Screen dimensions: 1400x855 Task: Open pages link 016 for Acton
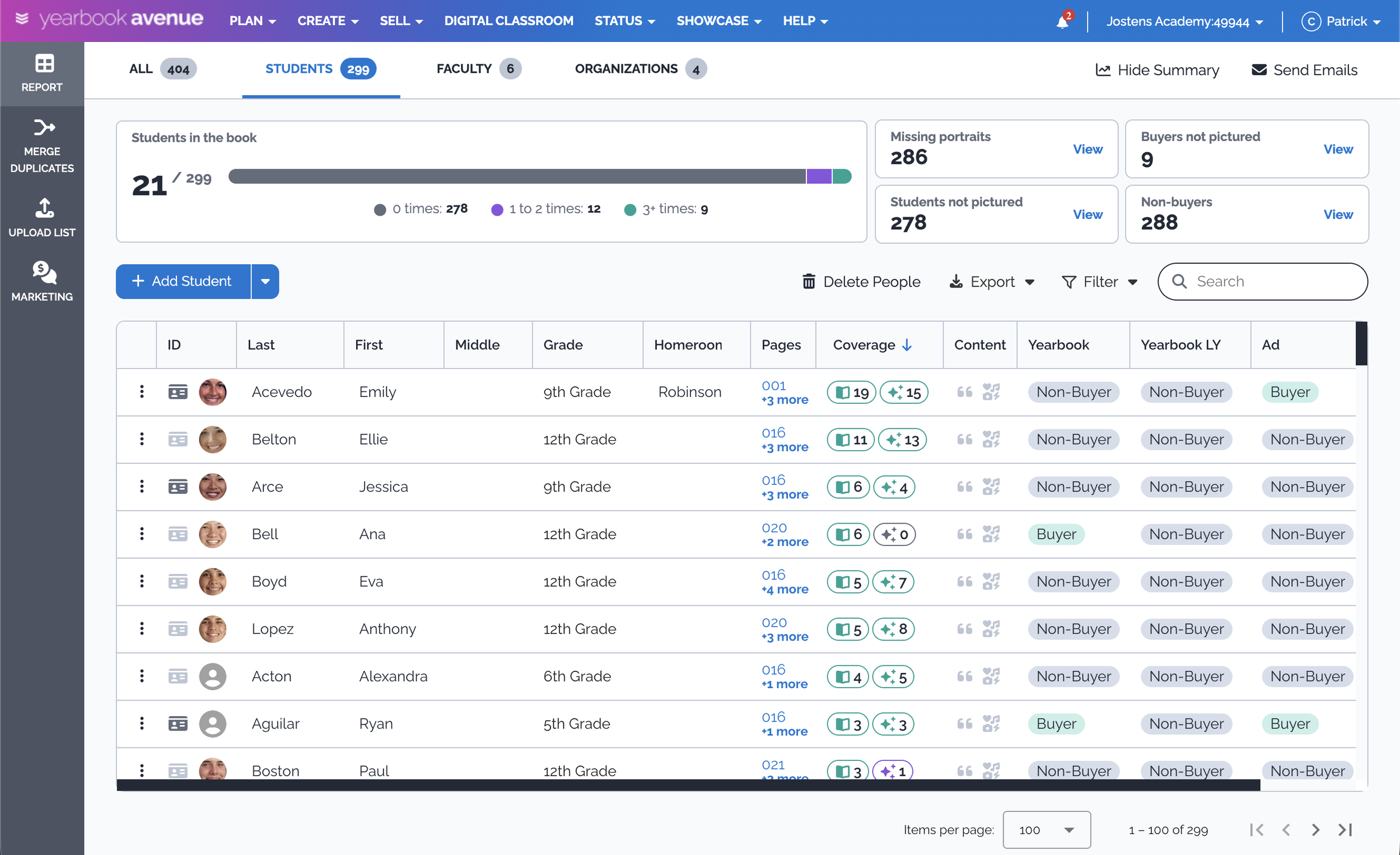(773, 670)
